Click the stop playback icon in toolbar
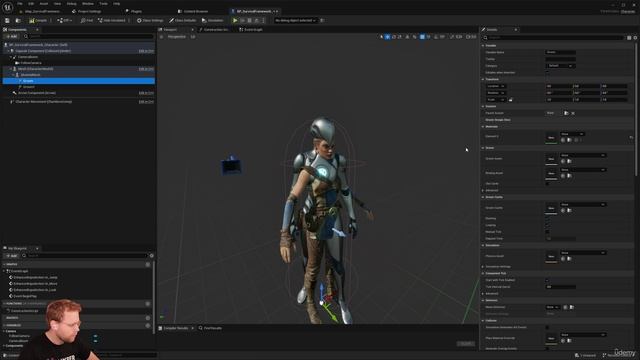 pyautogui.click(x=249, y=20)
